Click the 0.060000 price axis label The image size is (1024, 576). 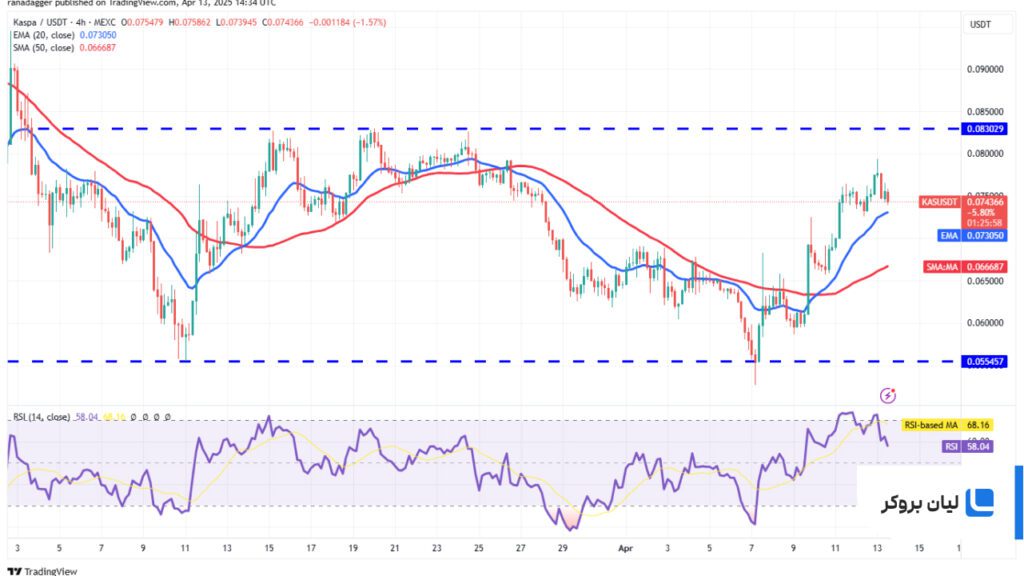tap(985, 323)
